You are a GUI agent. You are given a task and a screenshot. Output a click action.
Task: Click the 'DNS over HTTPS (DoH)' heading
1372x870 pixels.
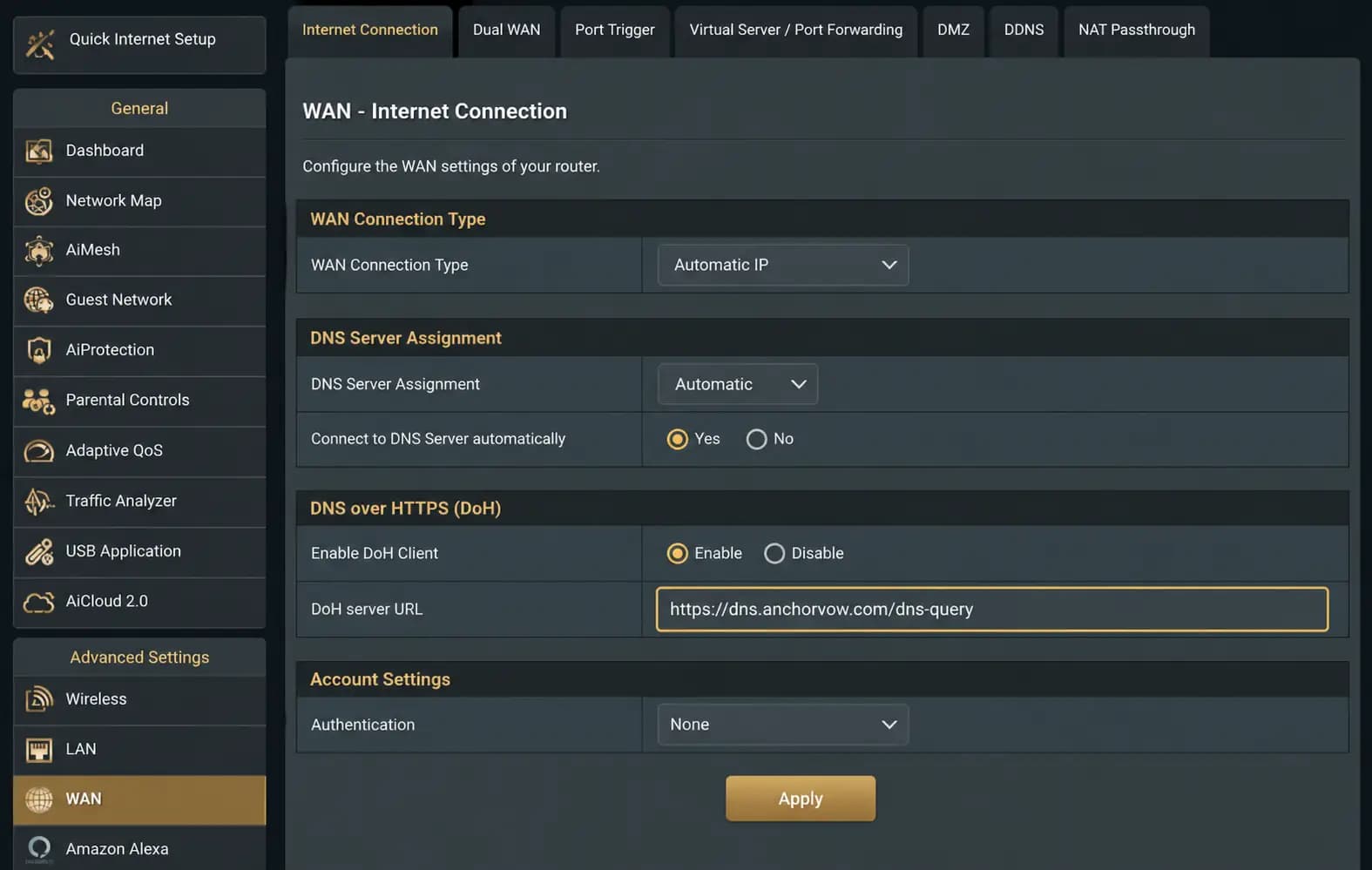pos(405,509)
